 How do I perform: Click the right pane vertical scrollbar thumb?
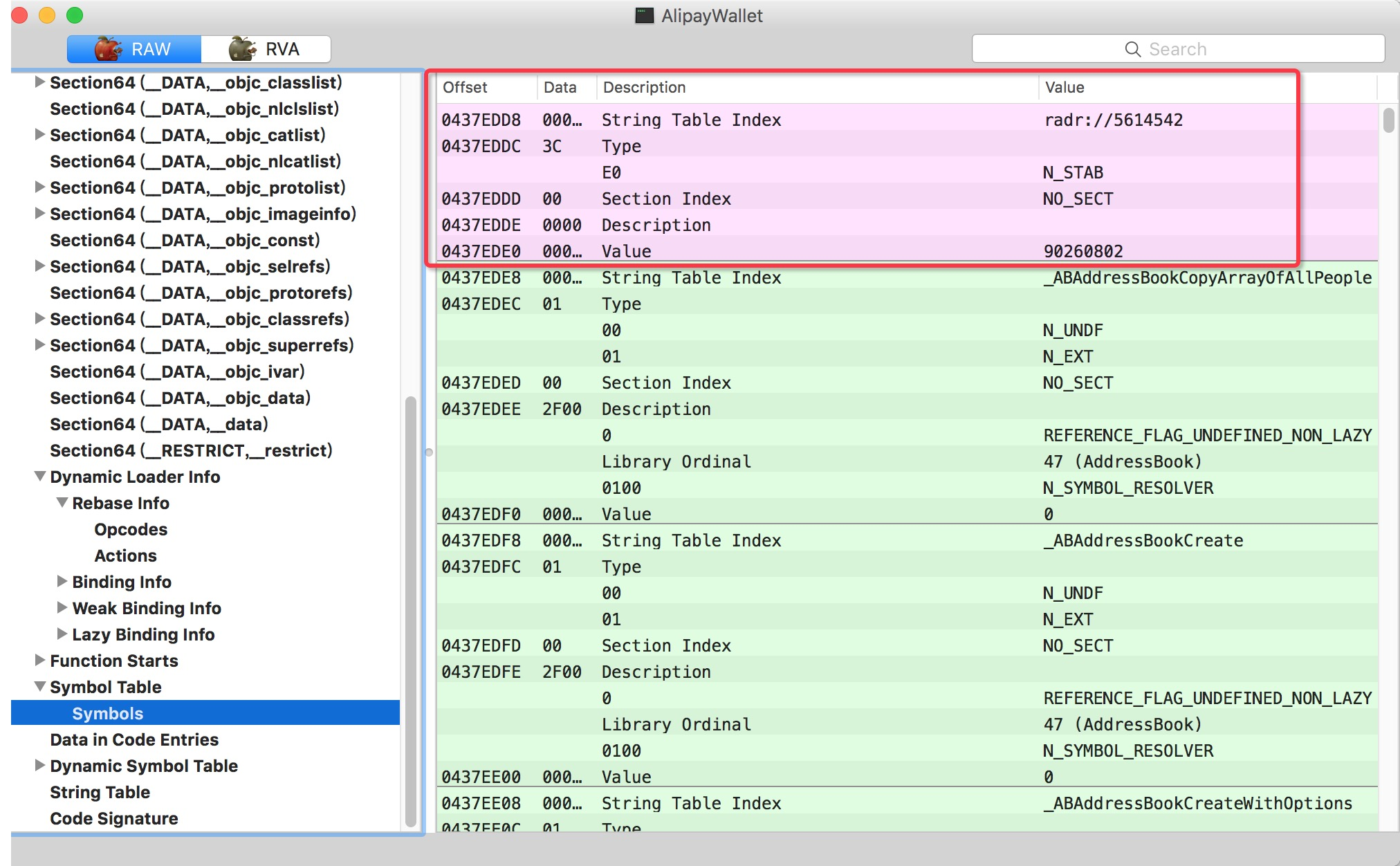coord(1388,120)
